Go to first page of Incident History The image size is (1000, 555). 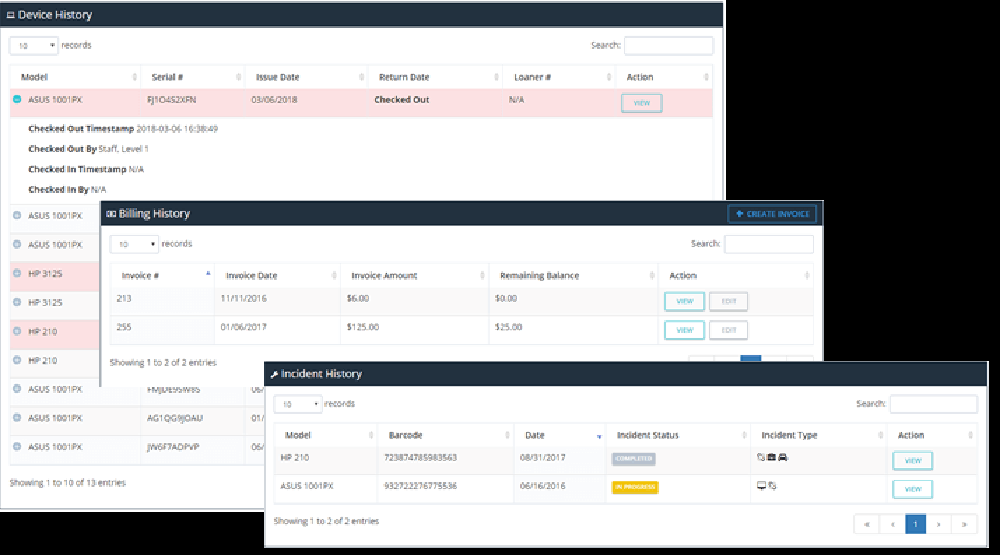click(867, 524)
